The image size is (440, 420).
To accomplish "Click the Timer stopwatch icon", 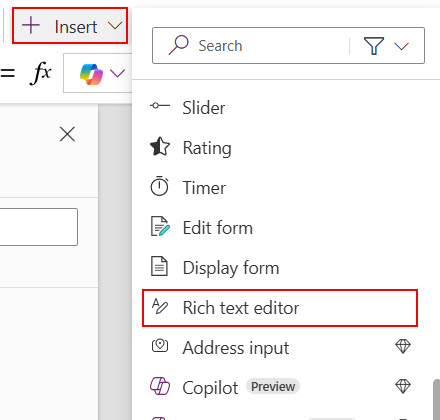I will pyautogui.click(x=160, y=186).
